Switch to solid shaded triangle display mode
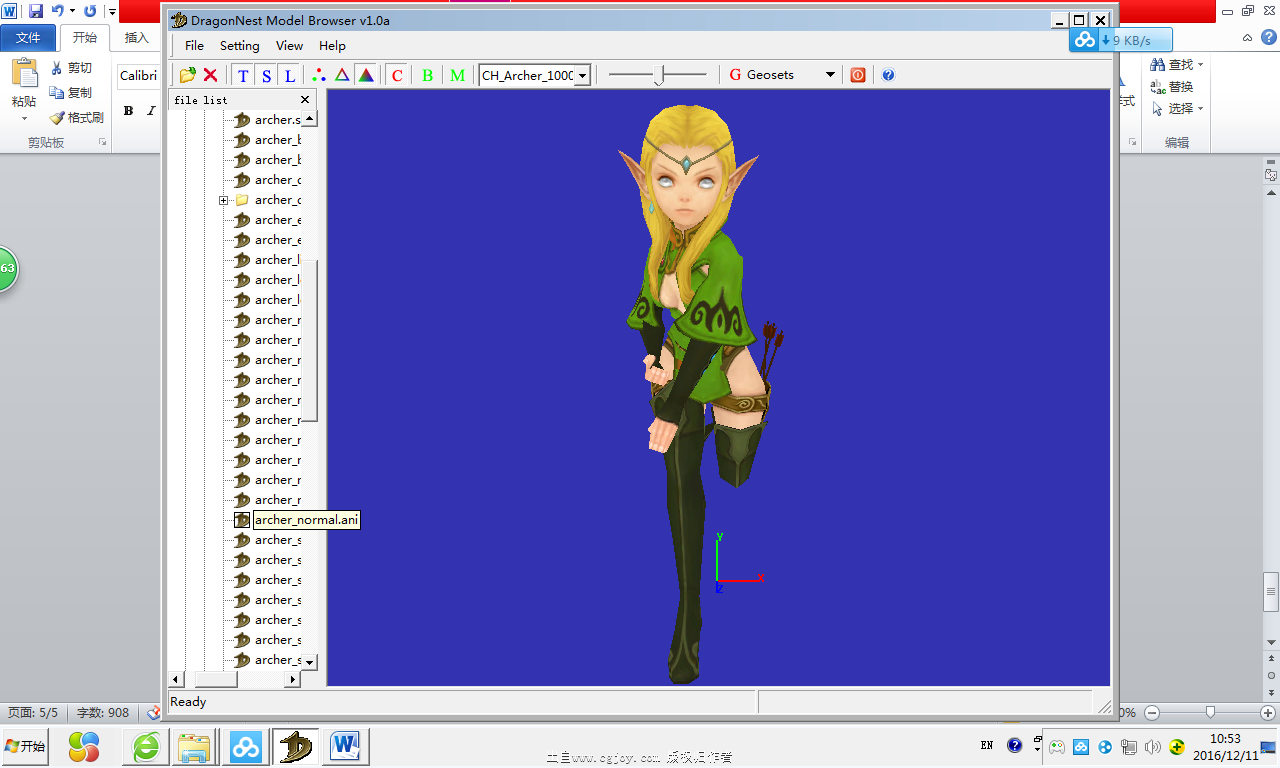Screen dimensions: 1280x768 [366, 75]
